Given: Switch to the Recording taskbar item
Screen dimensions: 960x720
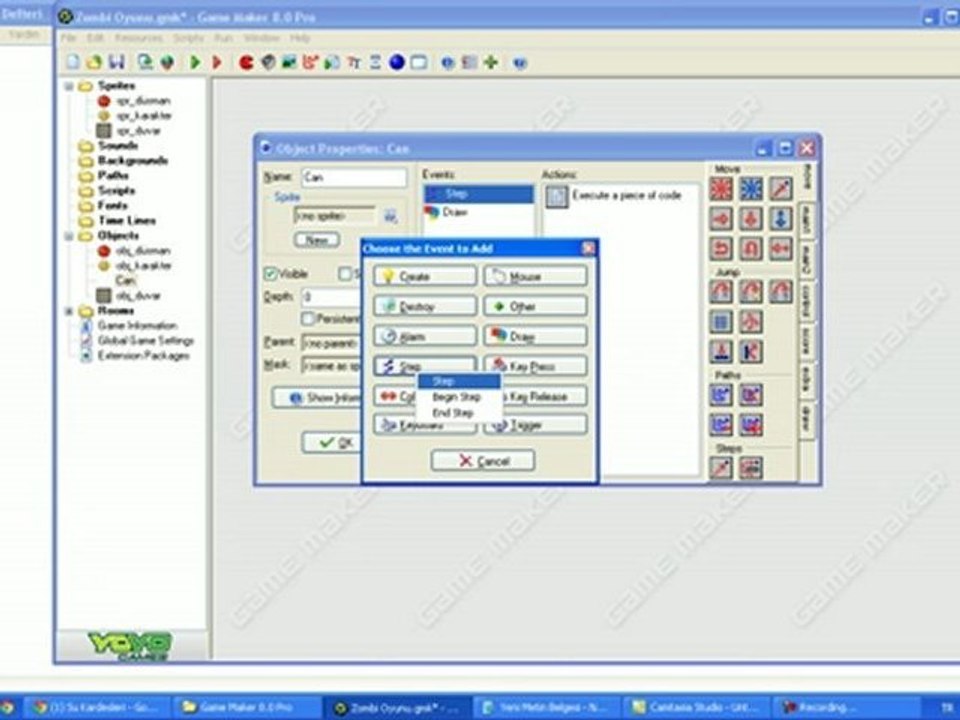Looking at the screenshot, I should [x=846, y=707].
